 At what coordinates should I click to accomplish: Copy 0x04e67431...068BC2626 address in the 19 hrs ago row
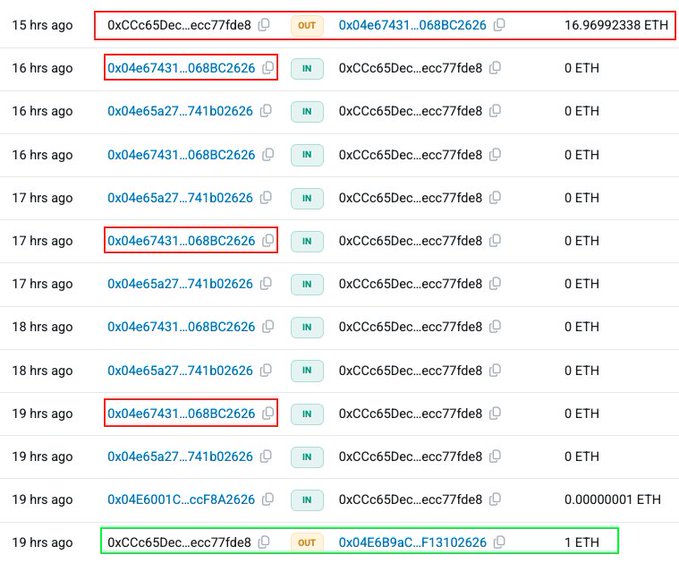pos(268,413)
